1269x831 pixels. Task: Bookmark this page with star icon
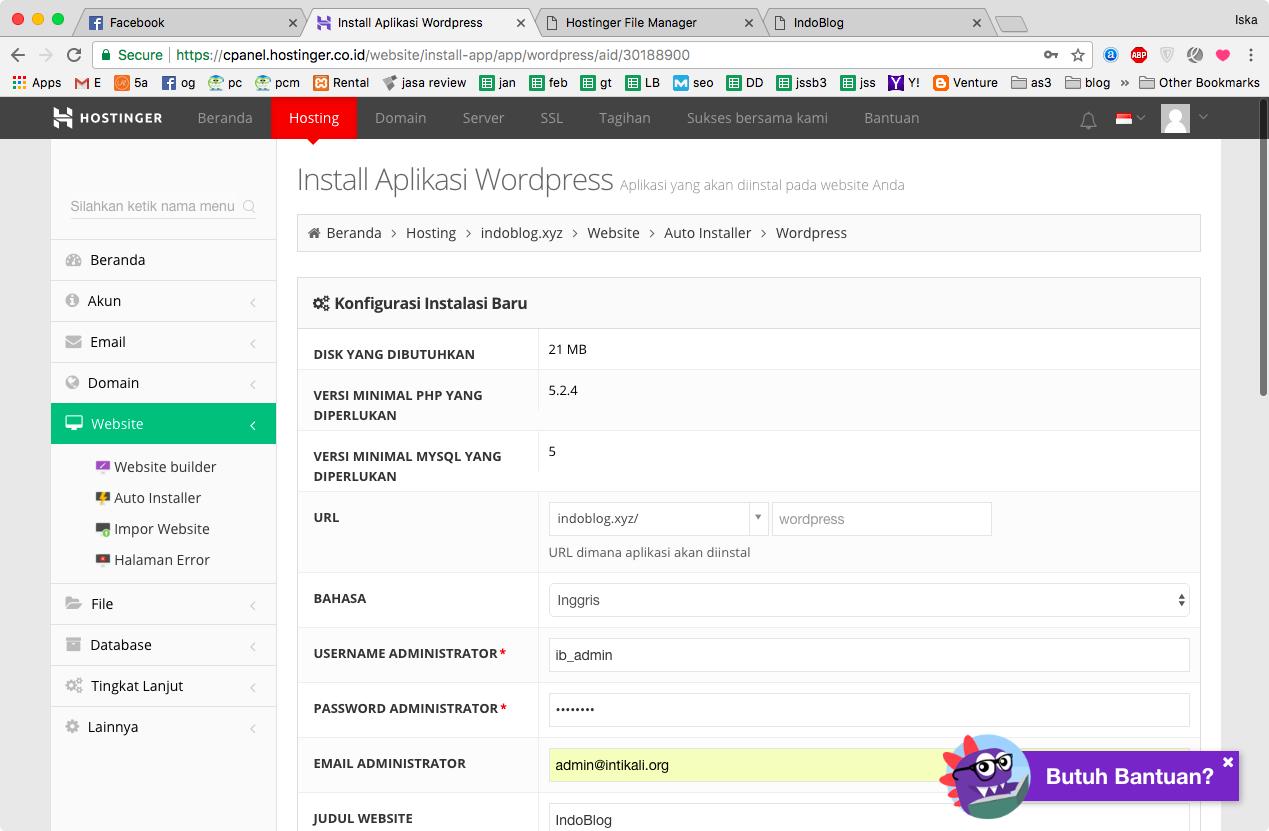(1078, 55)
